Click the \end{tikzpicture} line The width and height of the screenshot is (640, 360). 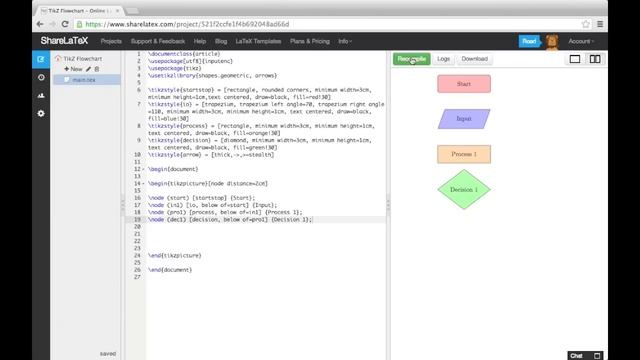point(175,256)
